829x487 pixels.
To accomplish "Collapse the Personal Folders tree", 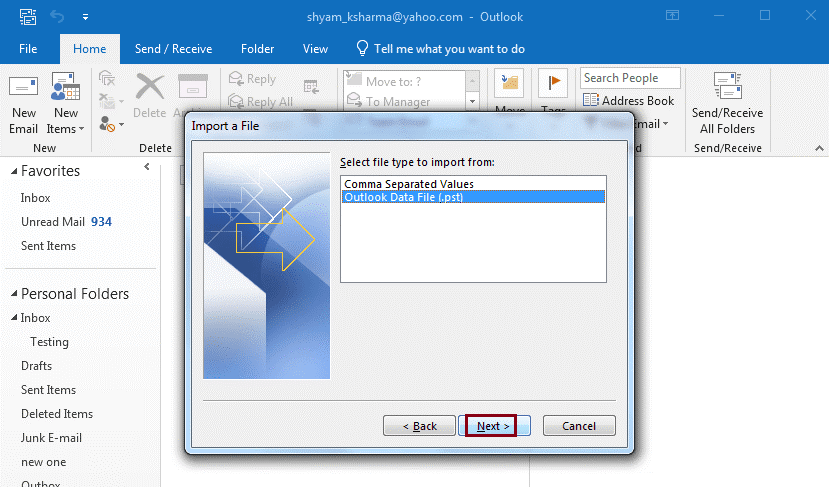I will [14, 293].
